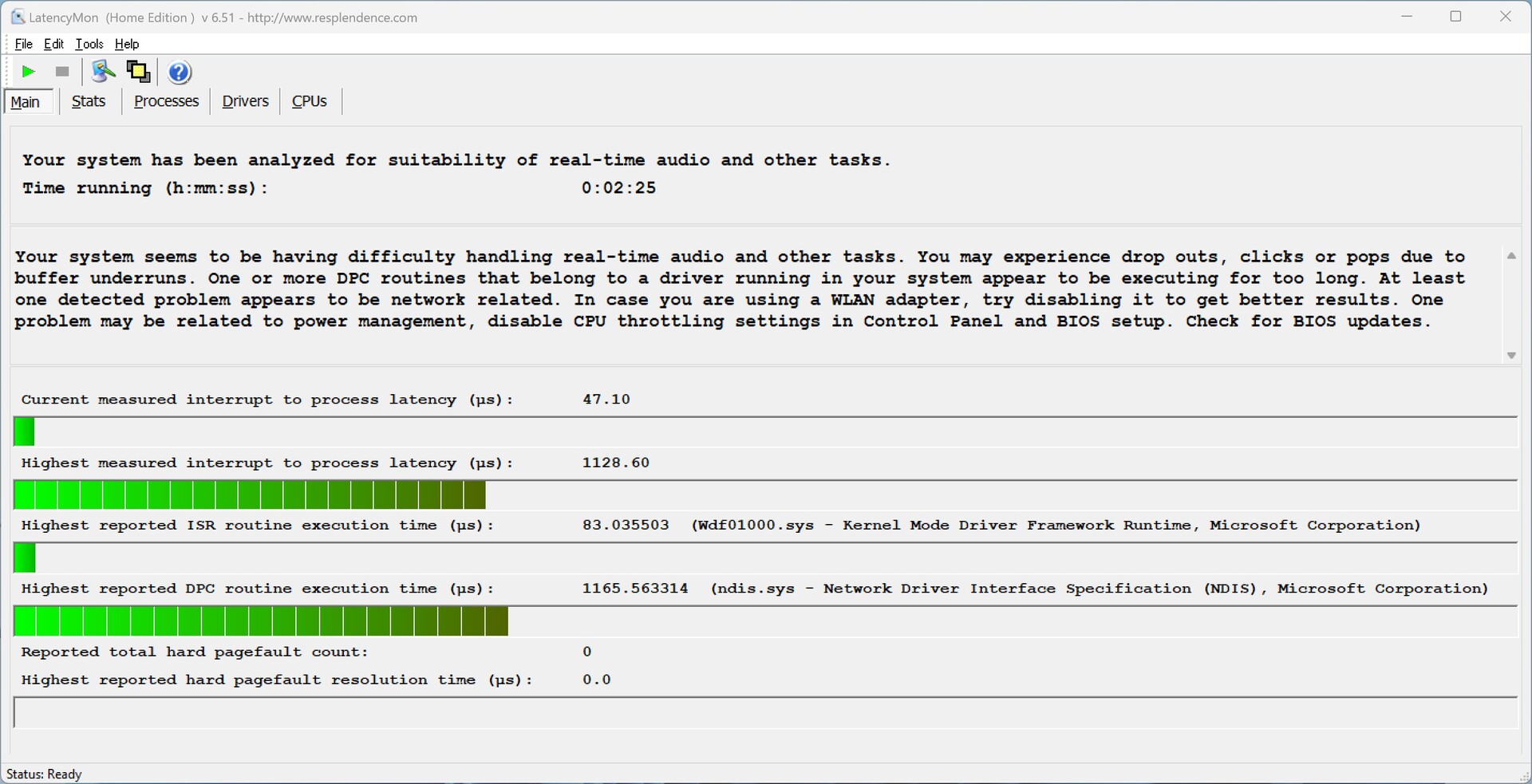Switch to the Processes tab
1532x784 pixels.
(x=166, y=101)
